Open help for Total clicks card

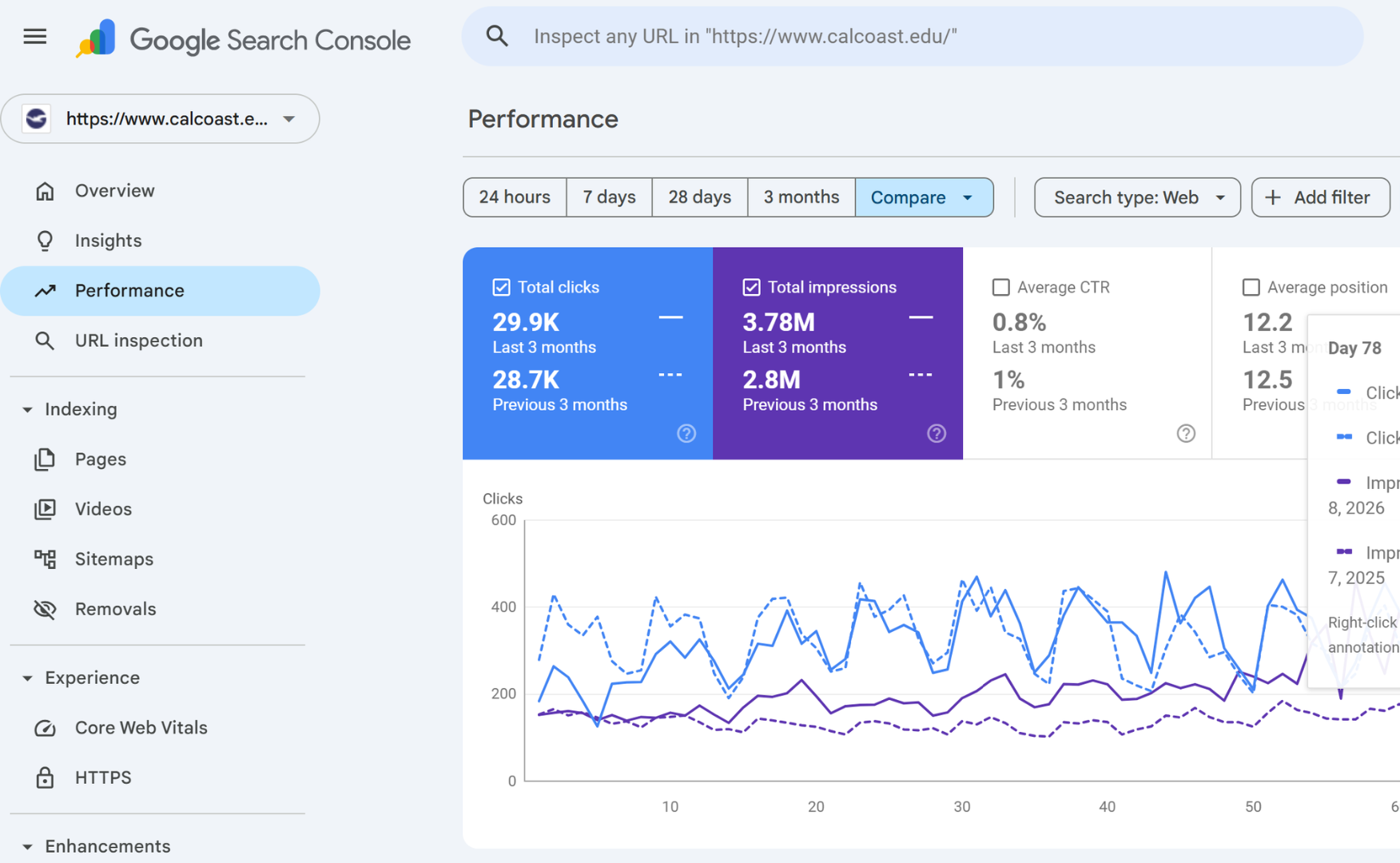(x=686, y=433)
